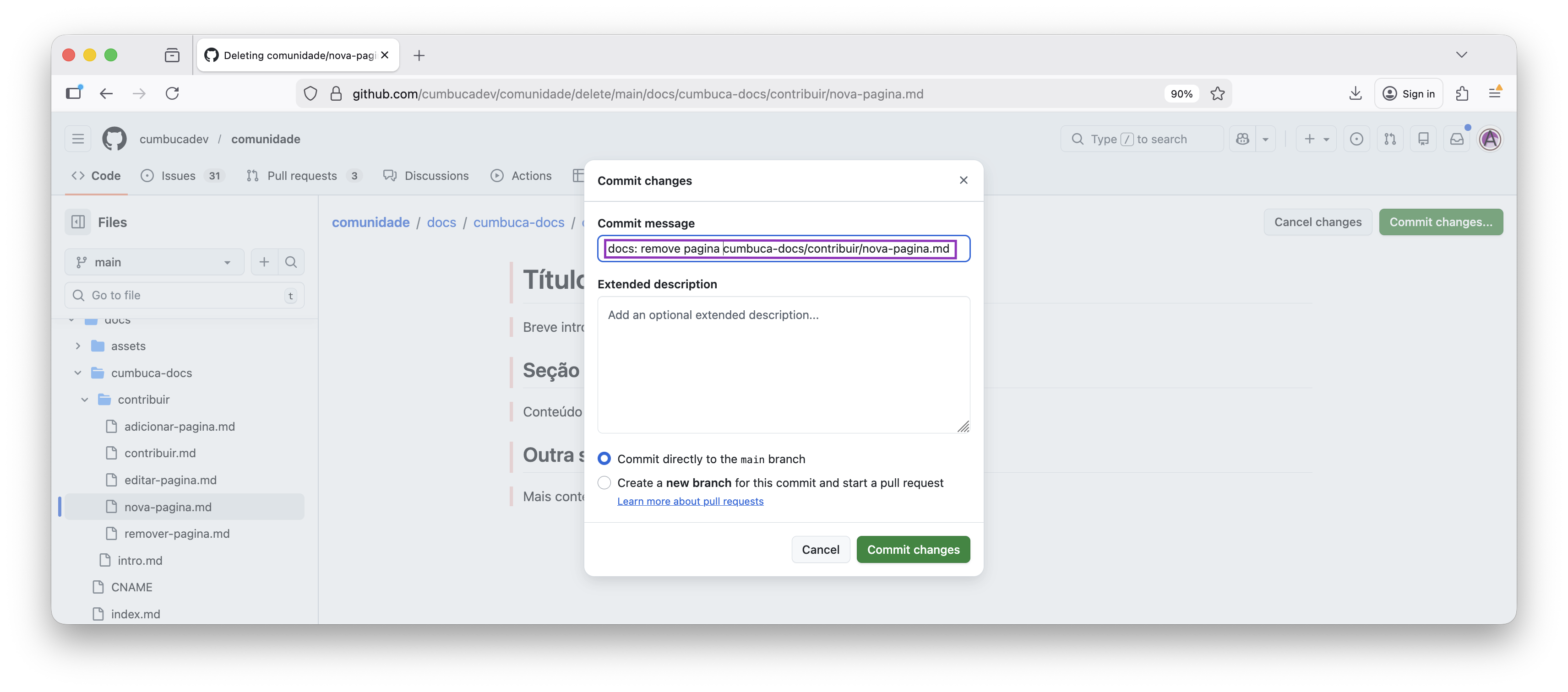Image resolution: width=1568 pixels, height=692 pixels.
Task: Open Learn more about pull requests link
Action: [x=690, y=501]
